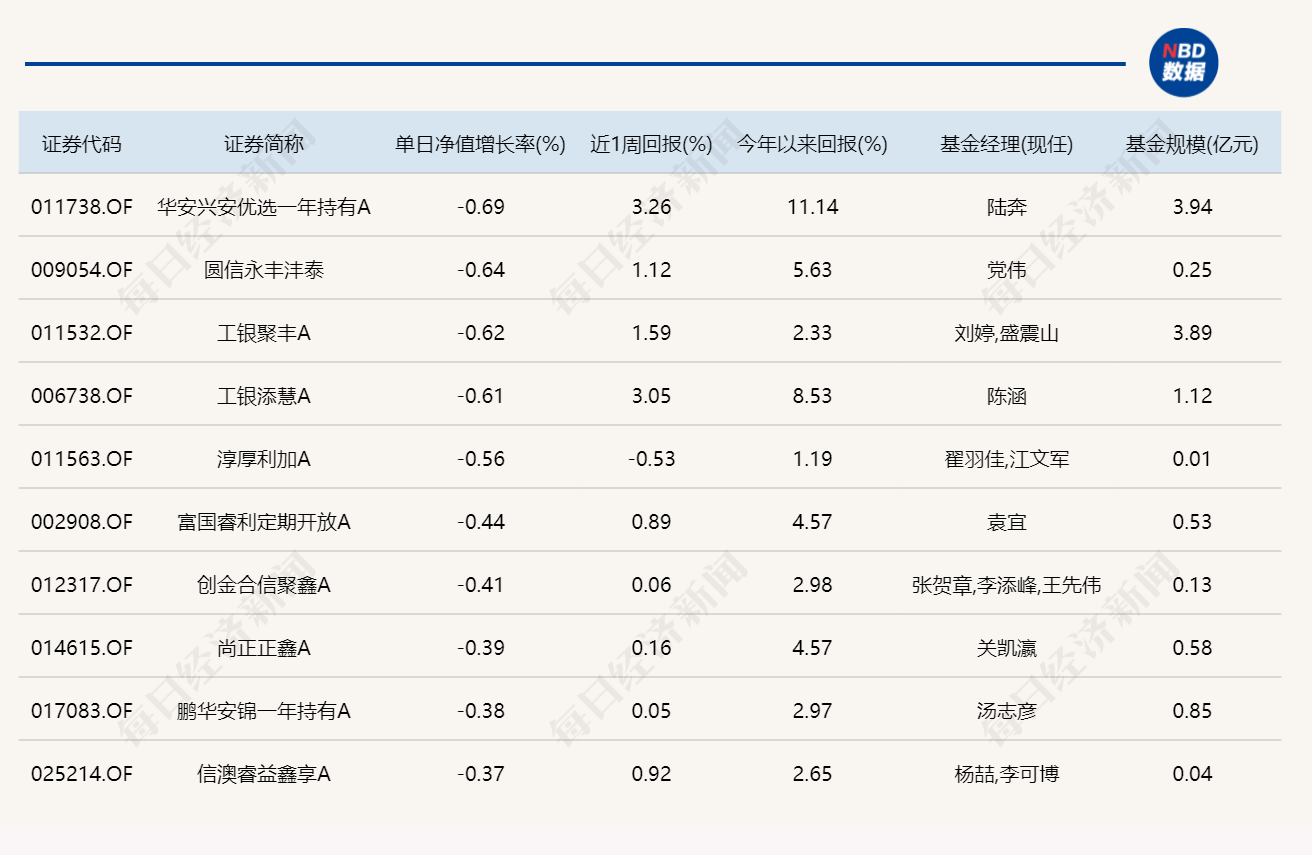
Task: Select fund code 011563.OF
Action: tap(82, 459)
